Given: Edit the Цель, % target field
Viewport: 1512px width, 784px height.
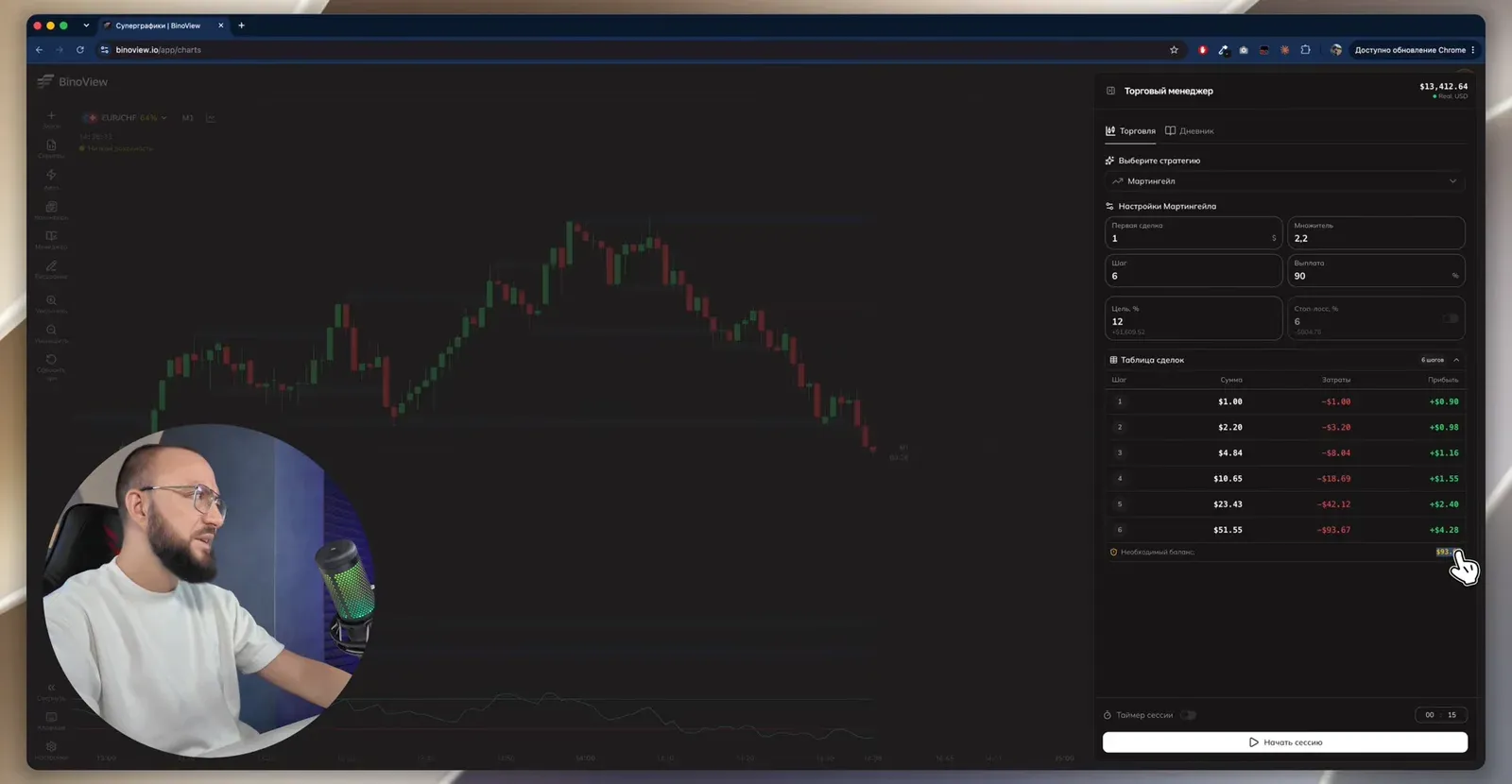Looking at the screenshot, I should (x=1194, y=319).
